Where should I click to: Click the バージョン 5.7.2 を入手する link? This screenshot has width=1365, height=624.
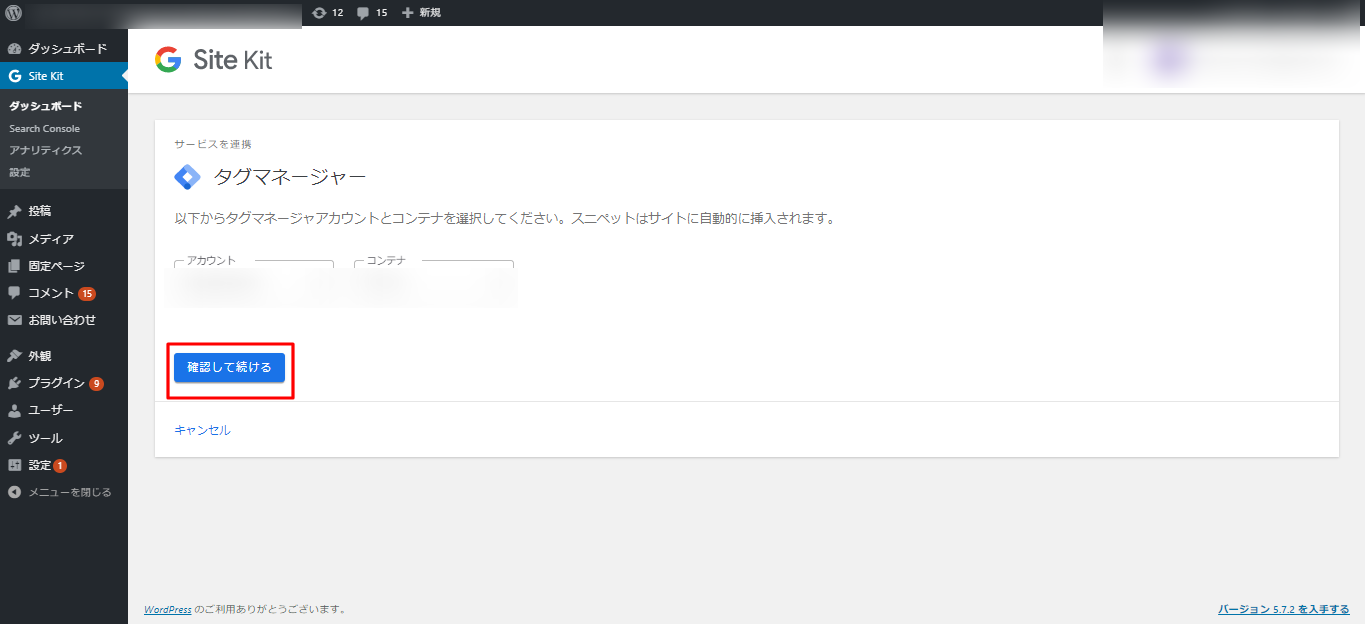[1284, 608]
